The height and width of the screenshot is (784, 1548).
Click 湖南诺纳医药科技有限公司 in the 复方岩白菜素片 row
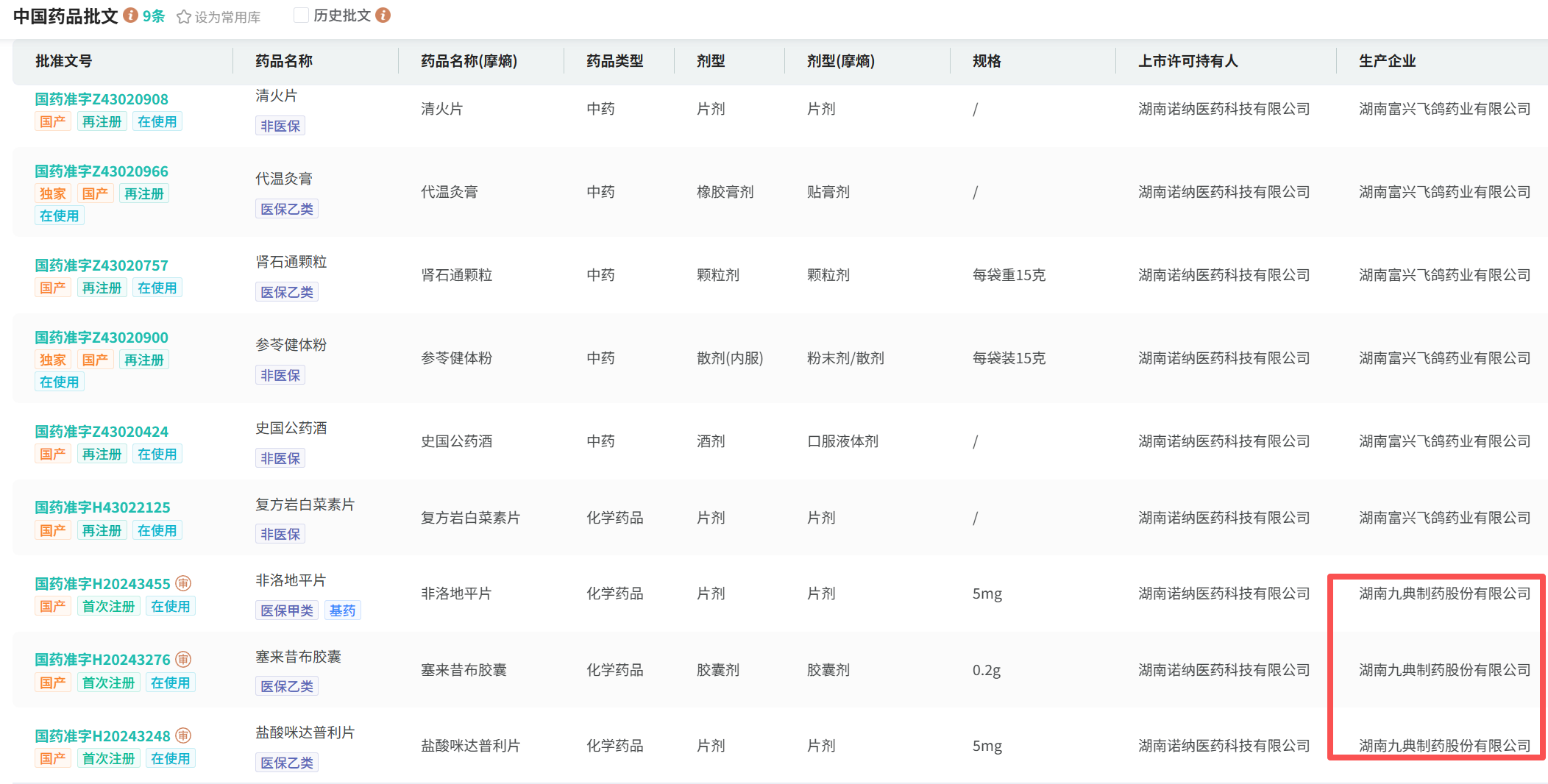(1224, 518)
